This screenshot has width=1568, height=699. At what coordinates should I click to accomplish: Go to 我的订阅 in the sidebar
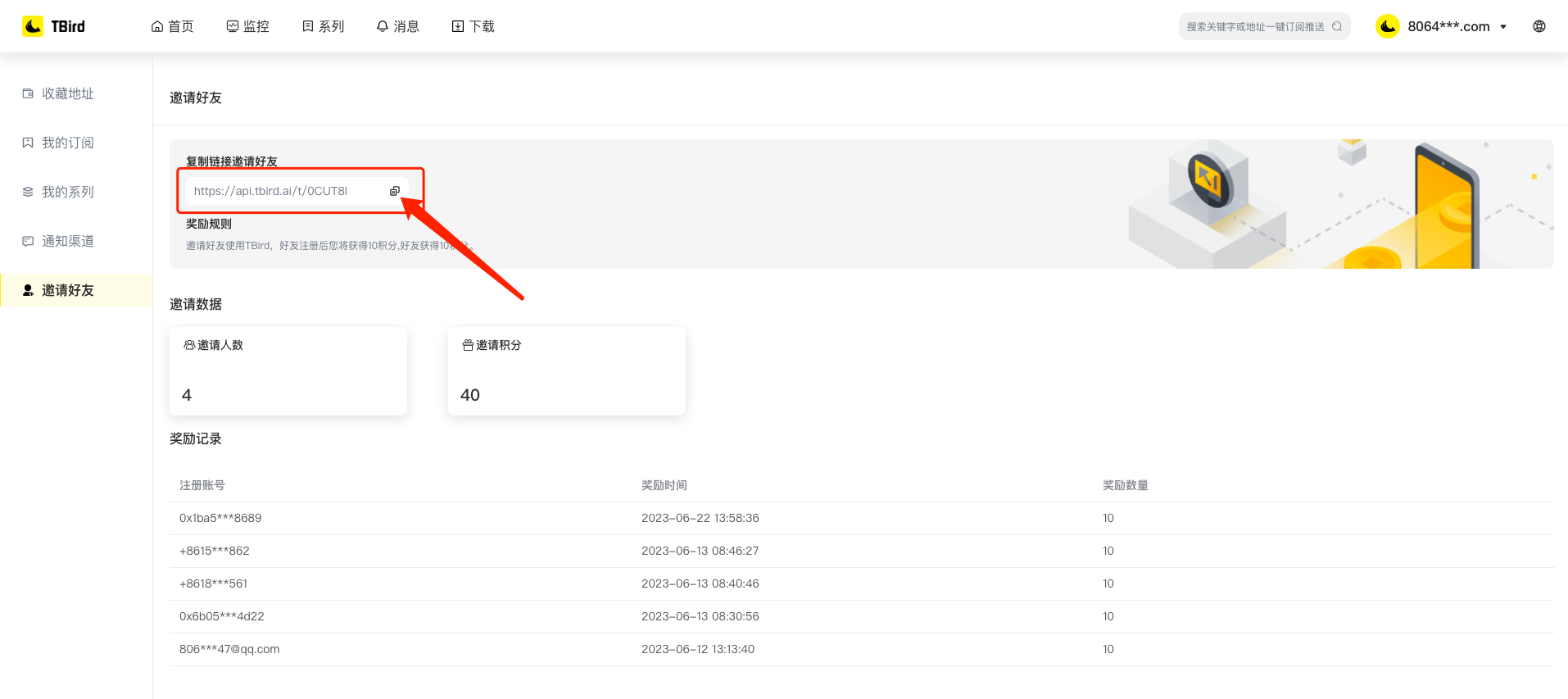(67, 143)
